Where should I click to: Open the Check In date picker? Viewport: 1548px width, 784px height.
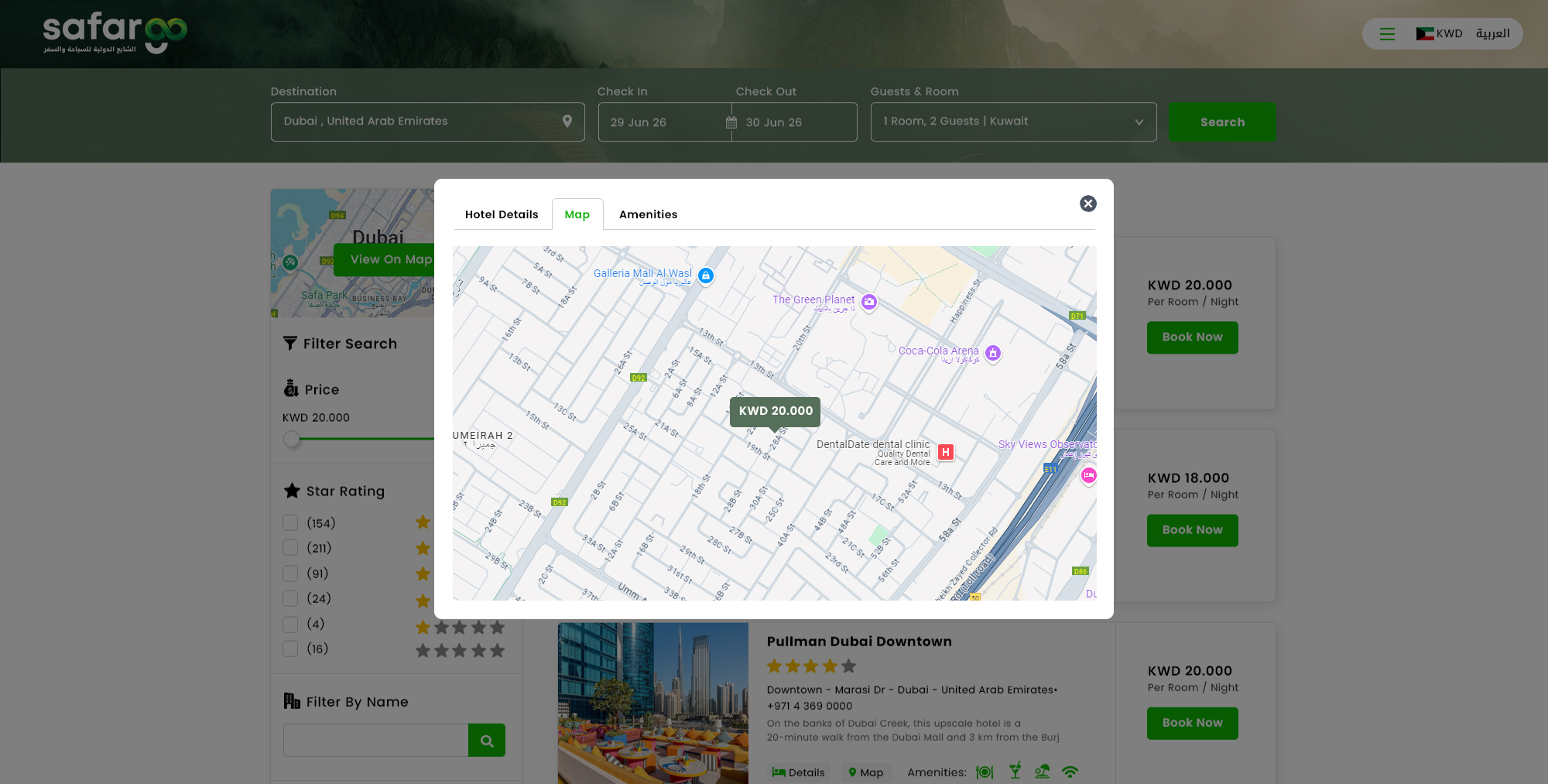point(658,122)
